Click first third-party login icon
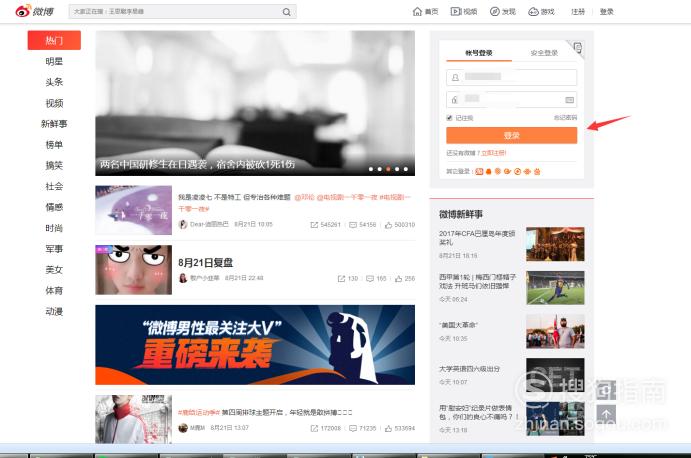 tap(479, 171)
